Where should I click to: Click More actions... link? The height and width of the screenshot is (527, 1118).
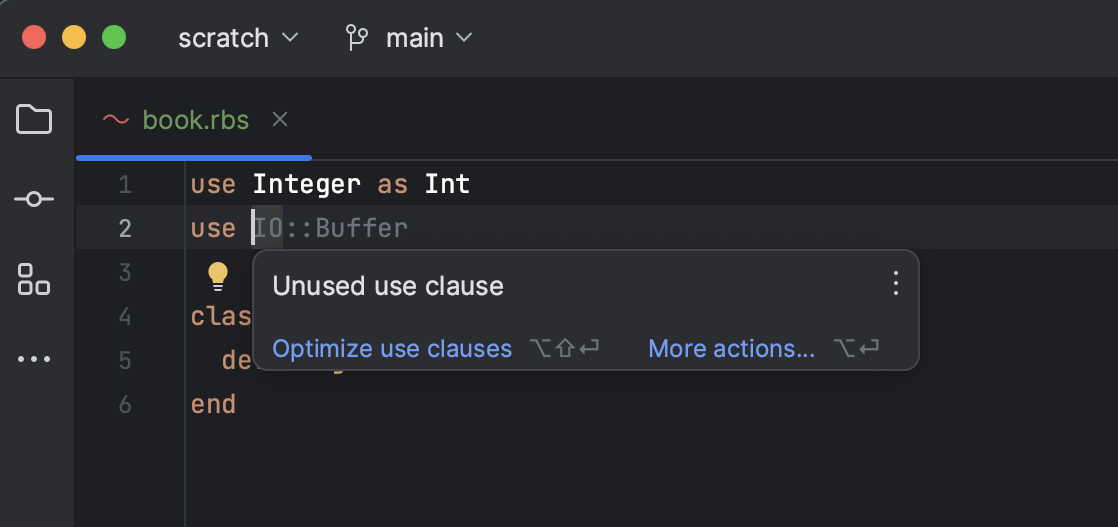(732, 349)
